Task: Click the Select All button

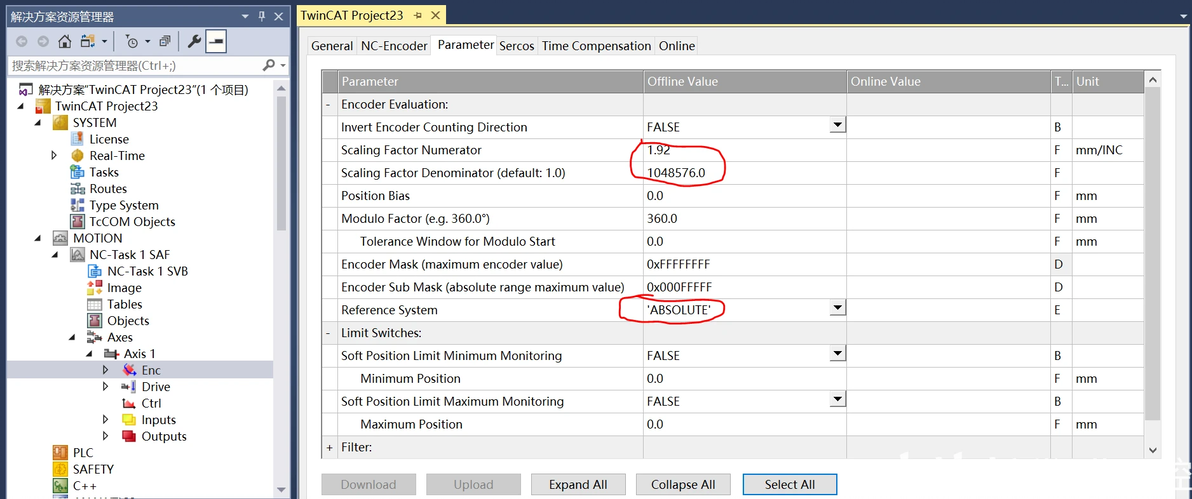Action: (789, 484)
